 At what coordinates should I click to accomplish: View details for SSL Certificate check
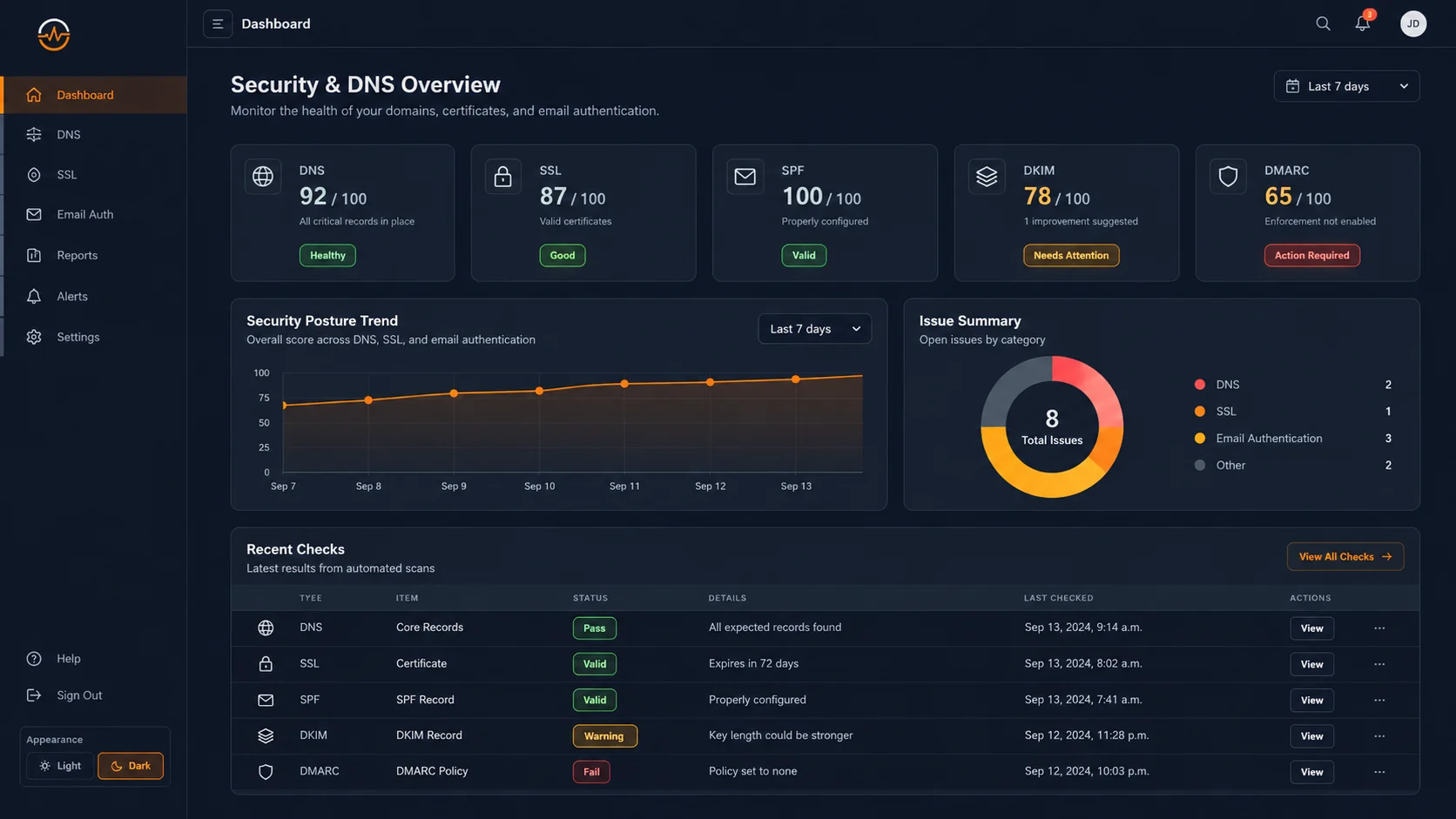pos(1311,664)
